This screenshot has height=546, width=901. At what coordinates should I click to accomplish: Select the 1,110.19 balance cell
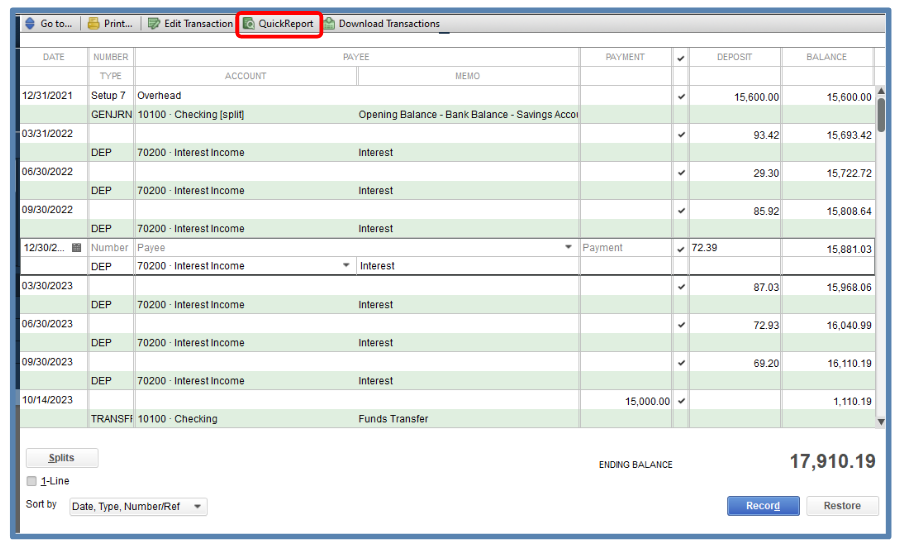click(x=852, y=401)
